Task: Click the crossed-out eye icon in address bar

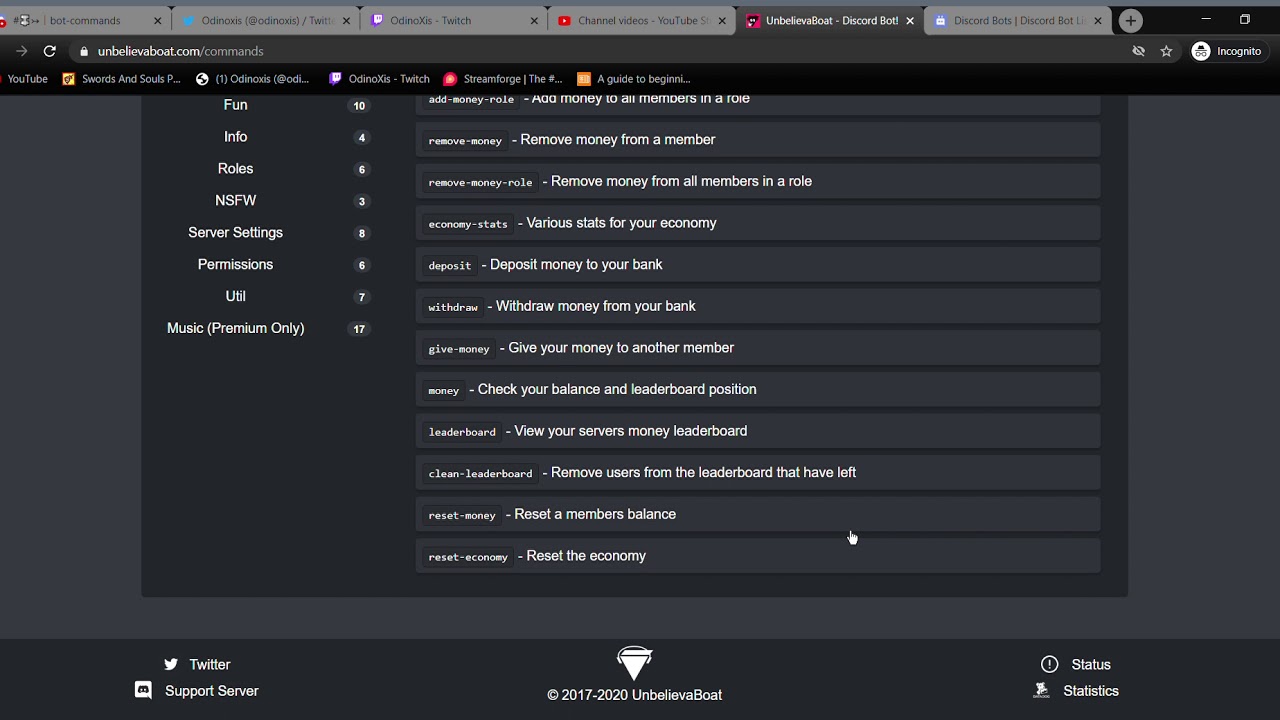Action: [1138, 51]
